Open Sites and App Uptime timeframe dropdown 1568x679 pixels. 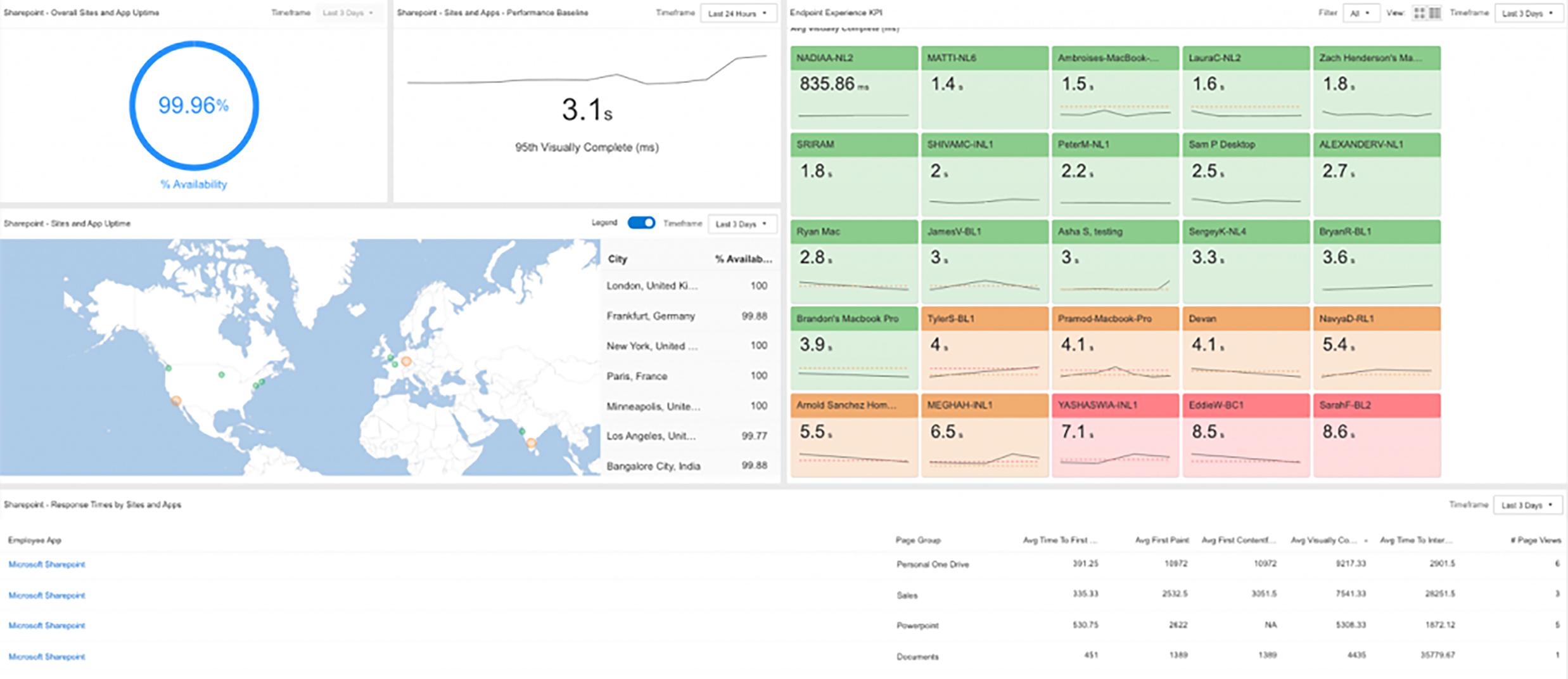[x=742, y=224]
